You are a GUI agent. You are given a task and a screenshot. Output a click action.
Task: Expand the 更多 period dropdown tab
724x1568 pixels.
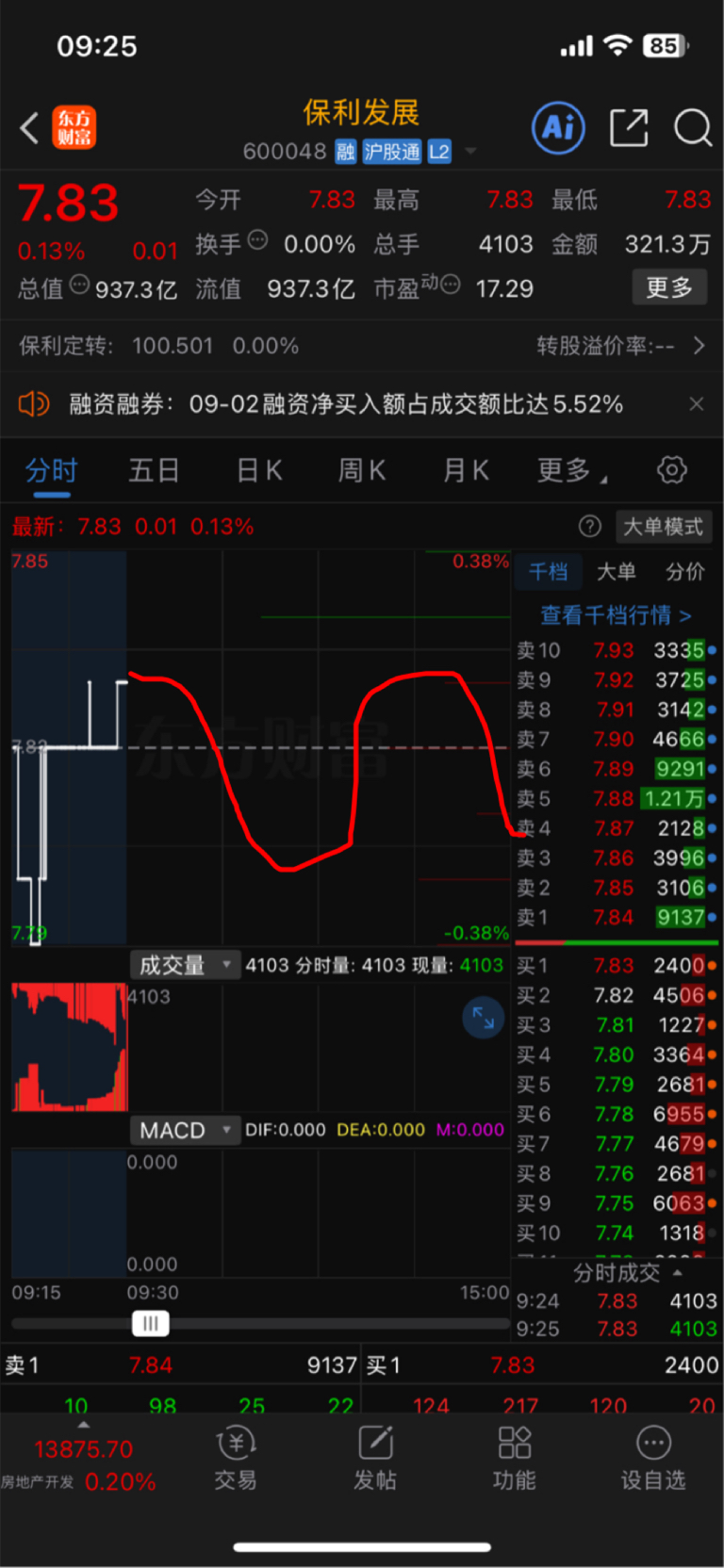click(x=572, y=469)
